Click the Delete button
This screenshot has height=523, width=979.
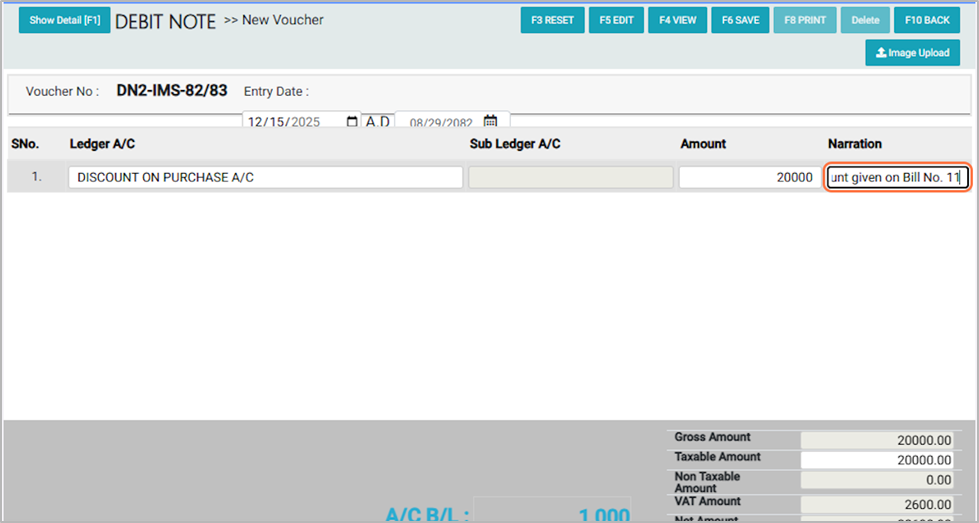pos(865,20)
